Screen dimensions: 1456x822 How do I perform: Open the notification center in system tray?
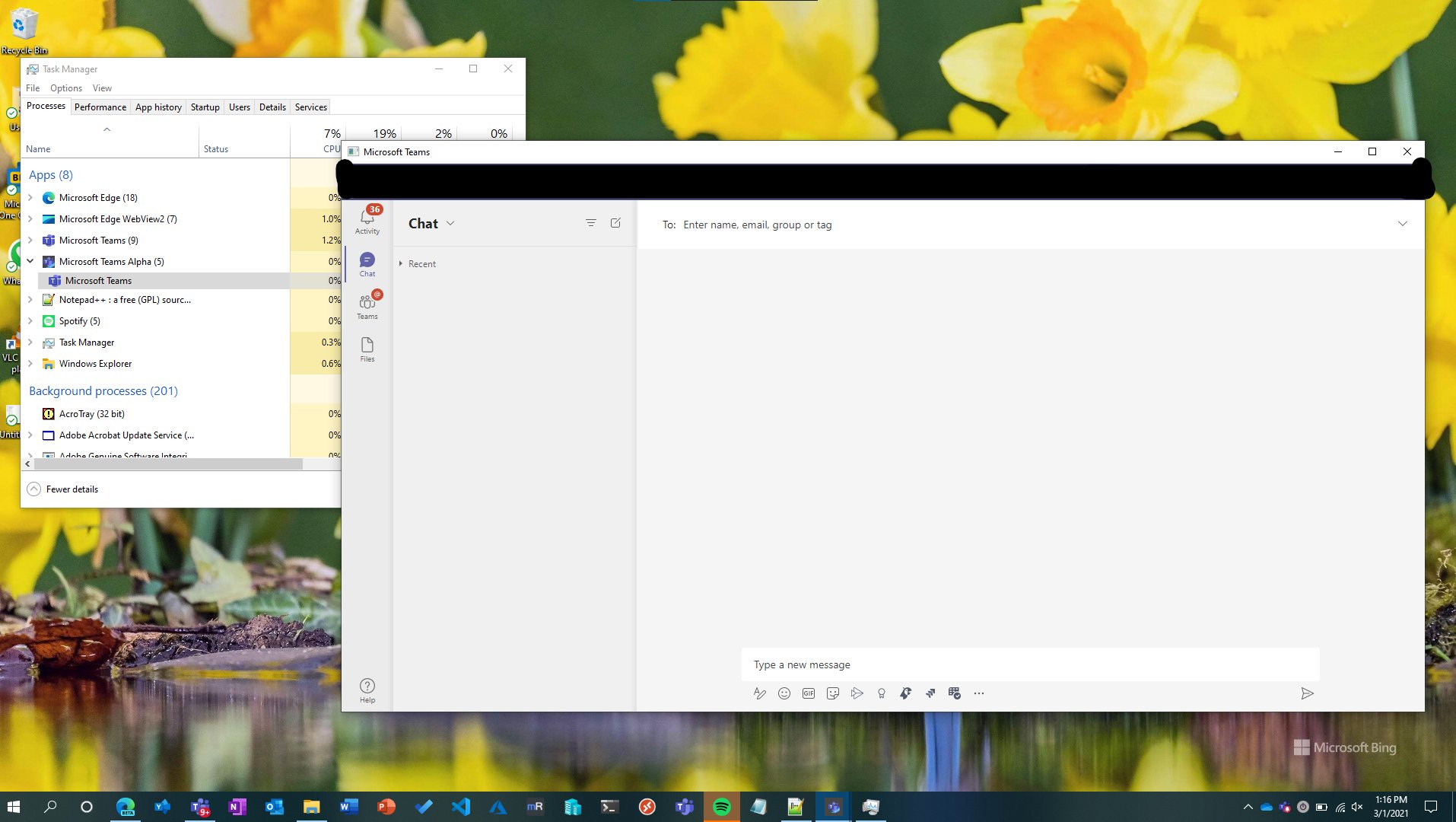[1431, 807]
